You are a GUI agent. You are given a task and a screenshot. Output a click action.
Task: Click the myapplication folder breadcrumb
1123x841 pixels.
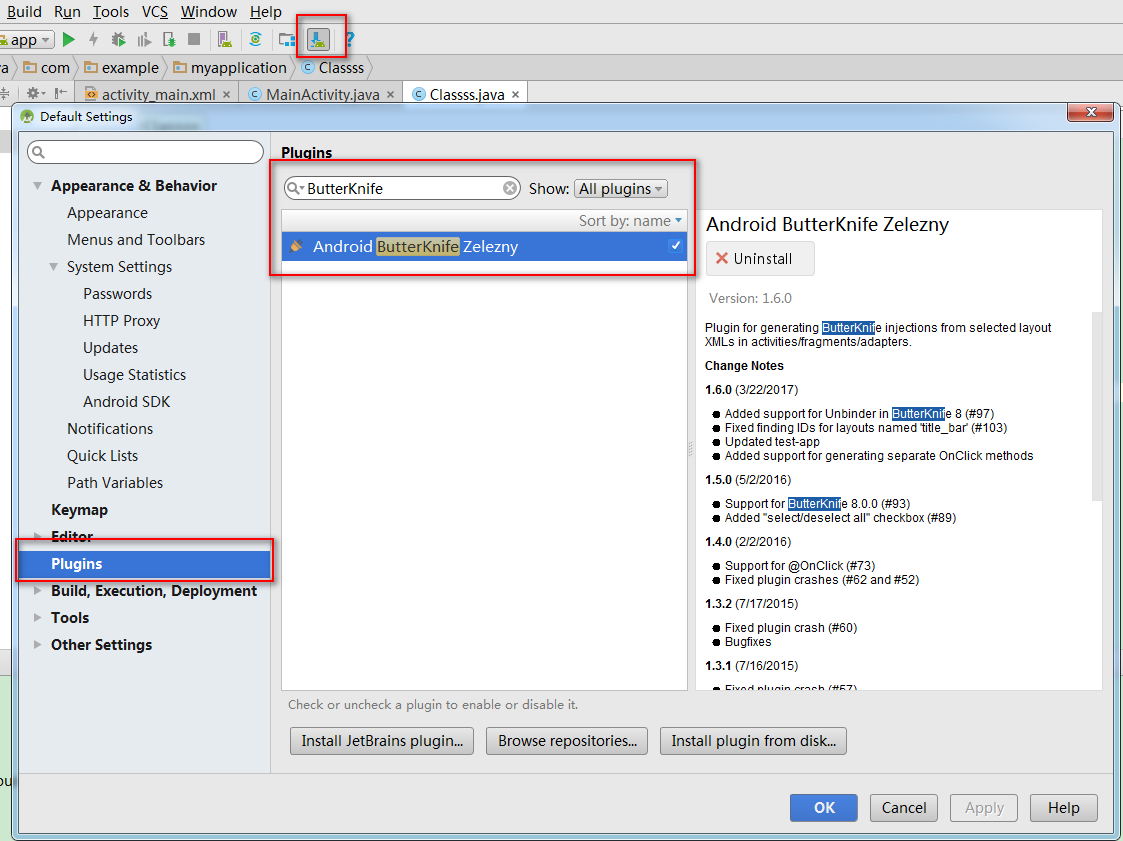pyautogui.click(x=229, y=67)
